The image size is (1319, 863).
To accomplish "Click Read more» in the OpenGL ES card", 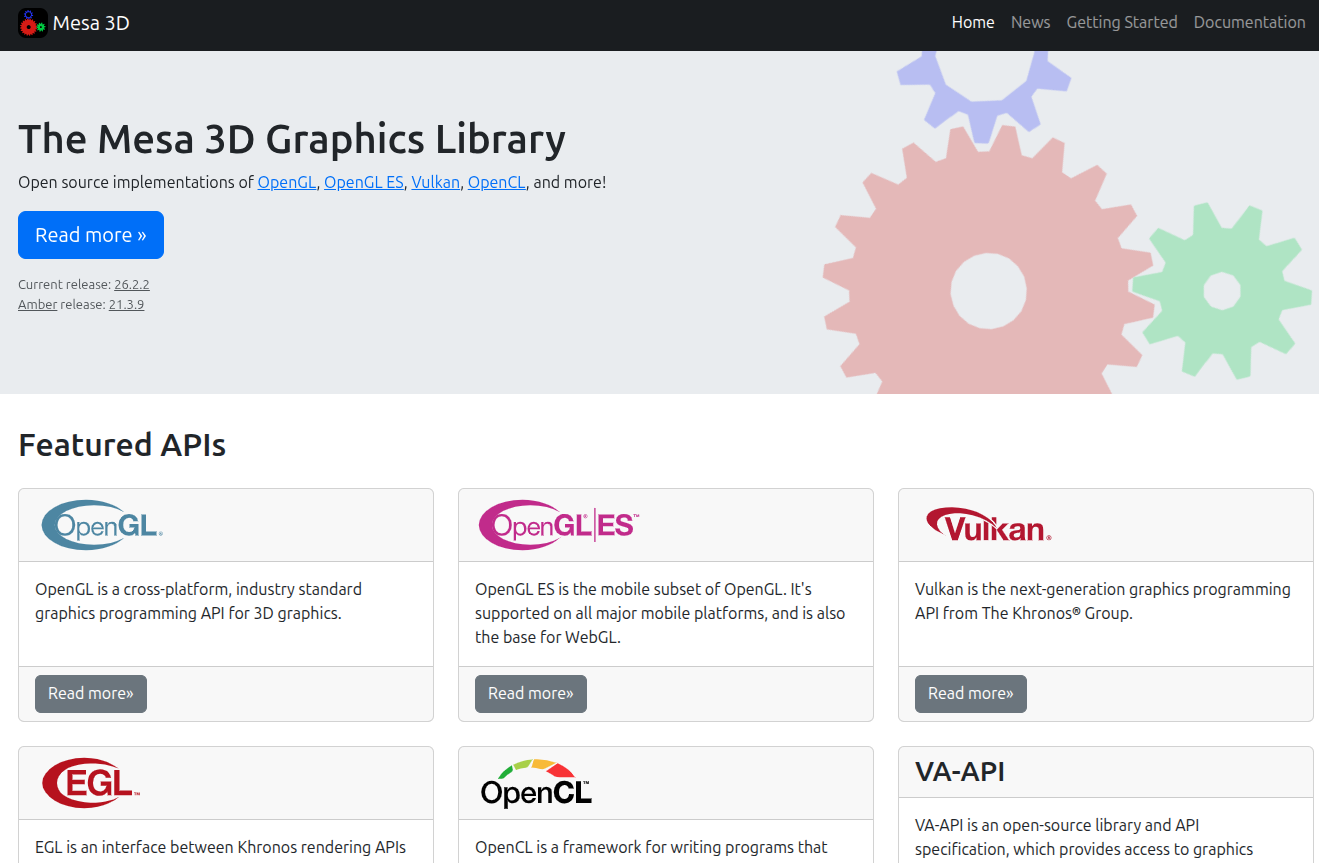I will [531, 694].
